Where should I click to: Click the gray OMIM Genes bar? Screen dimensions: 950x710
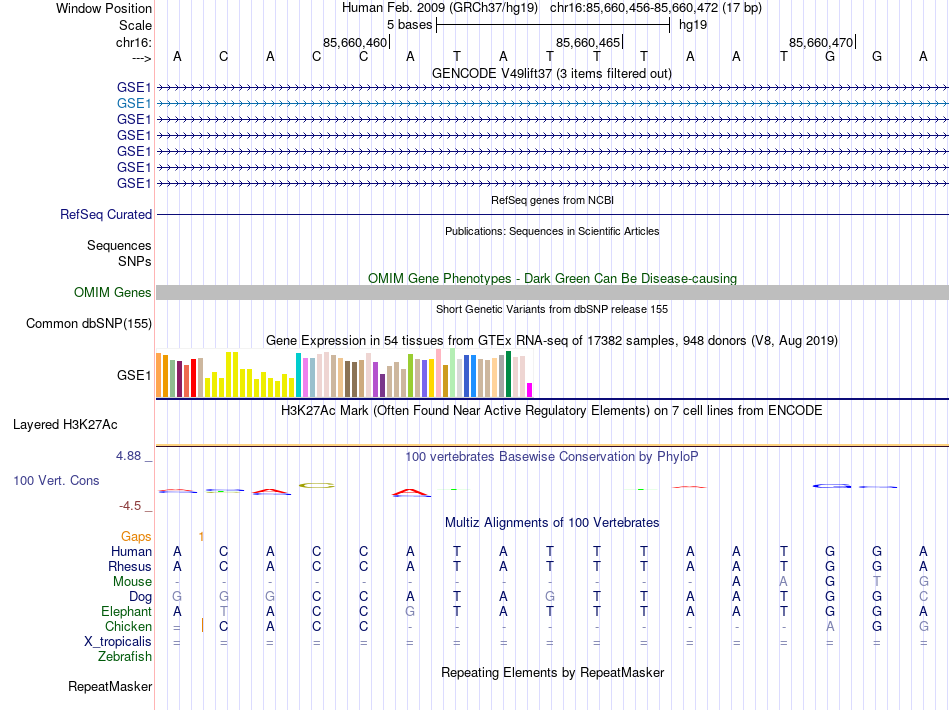[553, 293]
